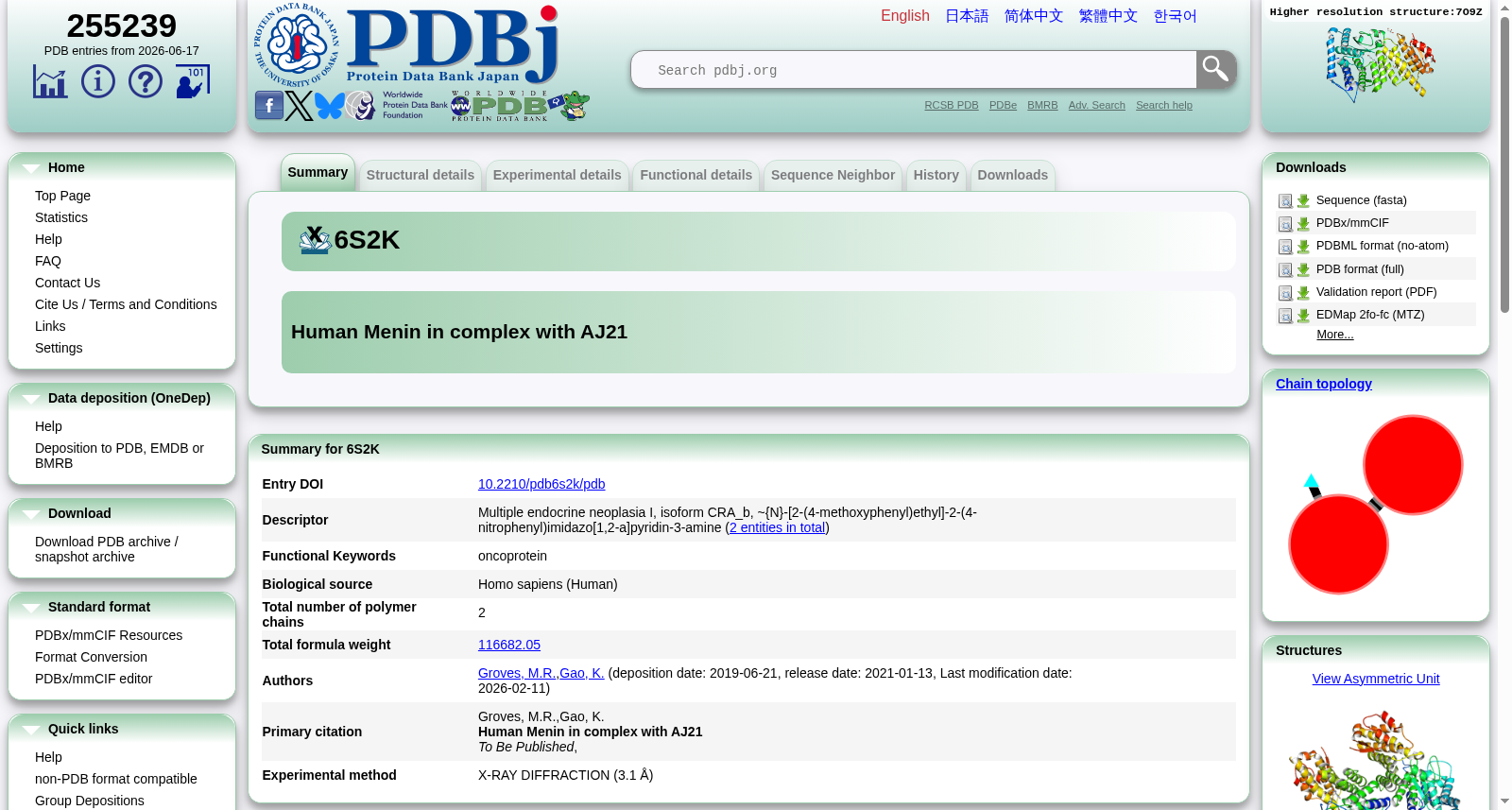The width and height of the screenshot is (1512, 810).
Task: Download the PDBx/mmCIF file via green arrow
Action: click(x=1303, y=224)
